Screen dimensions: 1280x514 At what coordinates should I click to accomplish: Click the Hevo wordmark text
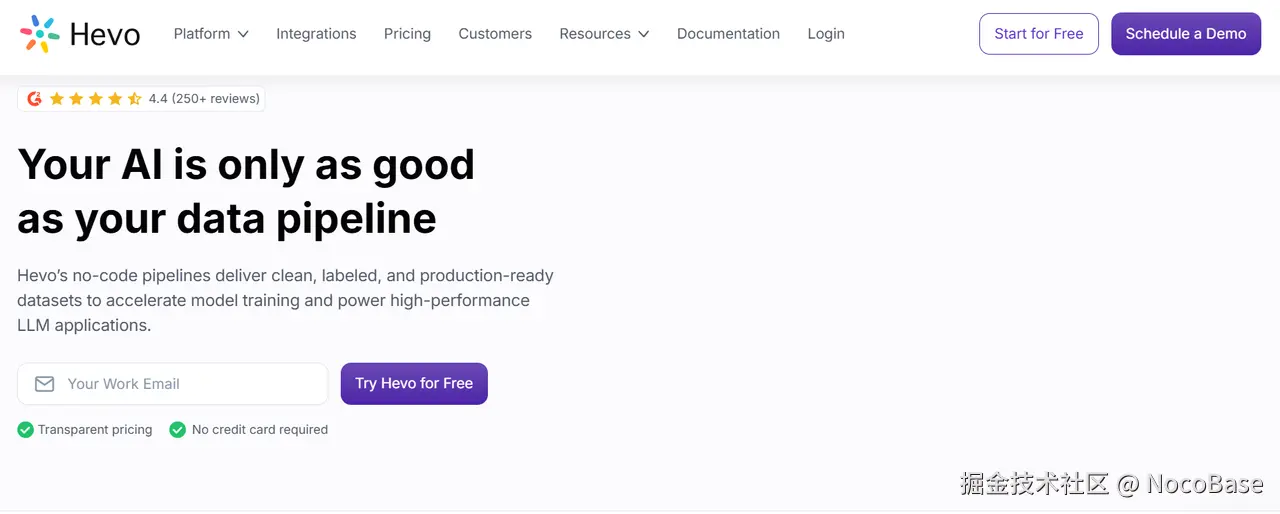[105, 35]
